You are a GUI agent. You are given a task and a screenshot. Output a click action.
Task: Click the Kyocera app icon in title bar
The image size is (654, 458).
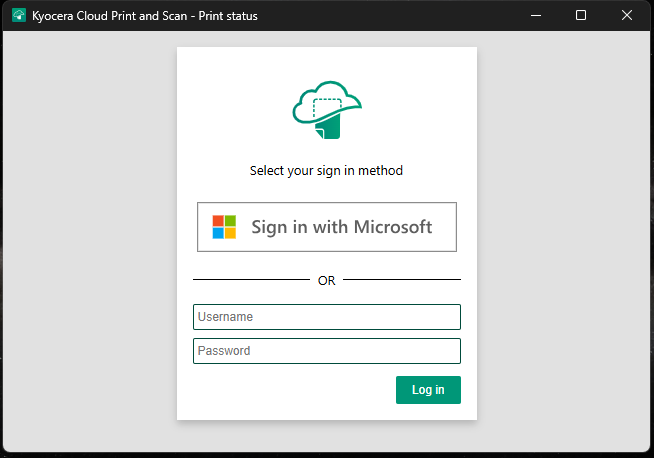point(18,16)
